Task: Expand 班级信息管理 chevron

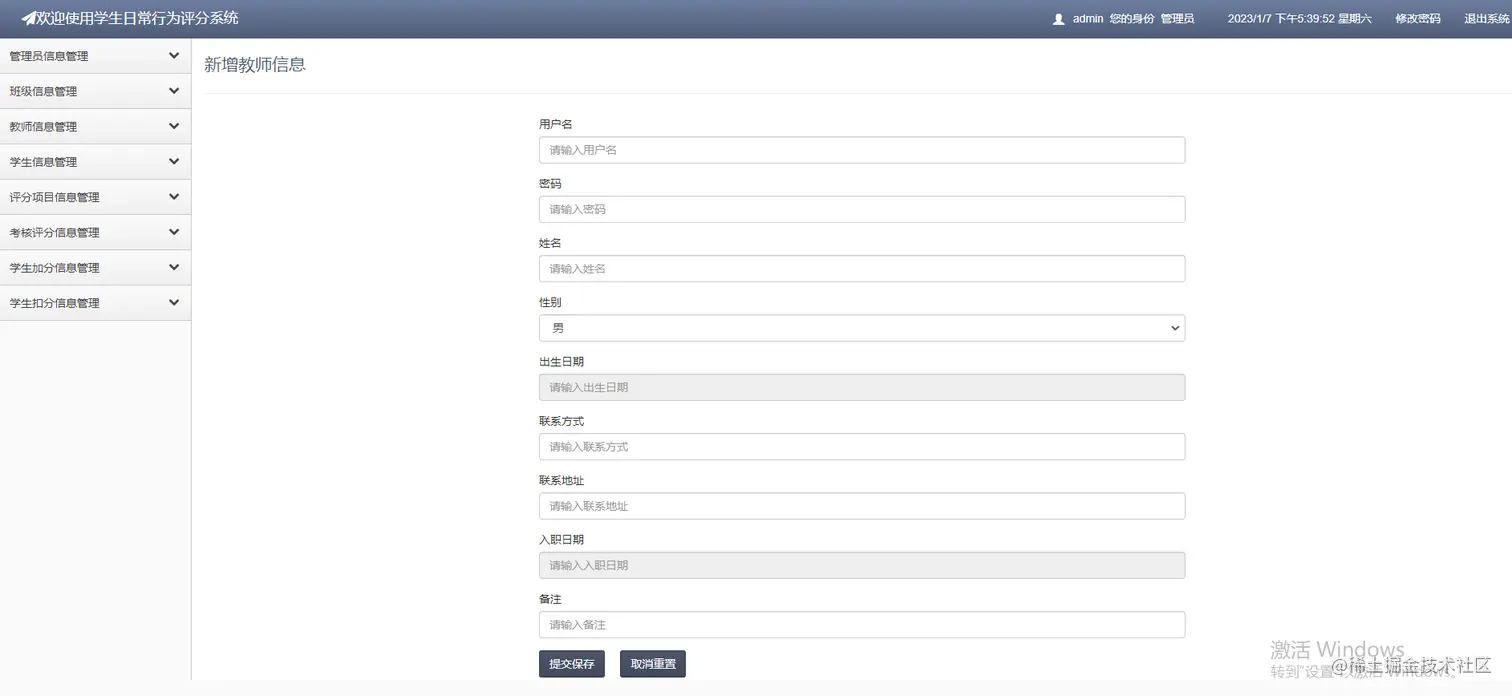Action: coord(174,90)
